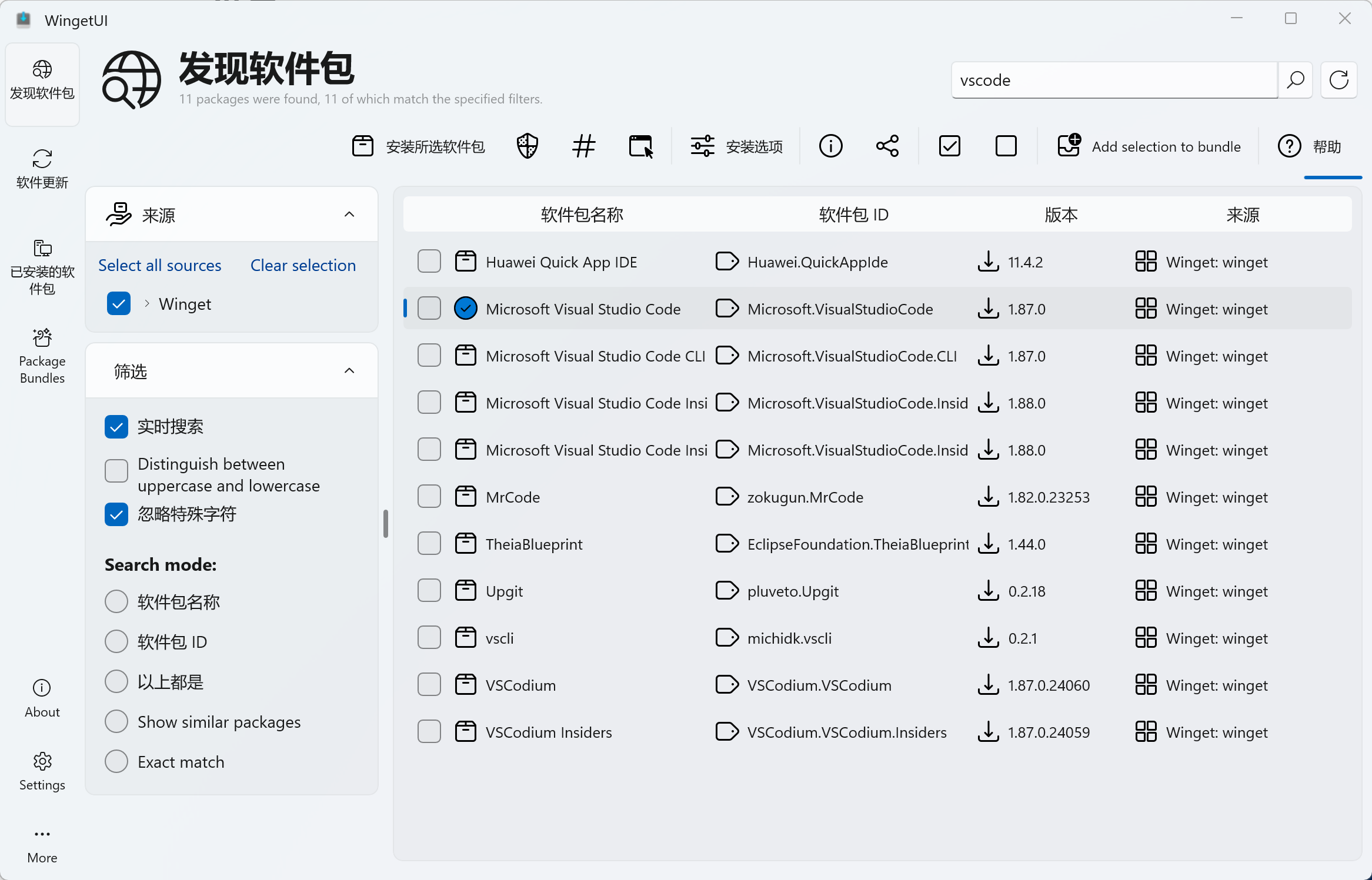Select the Exact match search mode

[x=116, y=761]
